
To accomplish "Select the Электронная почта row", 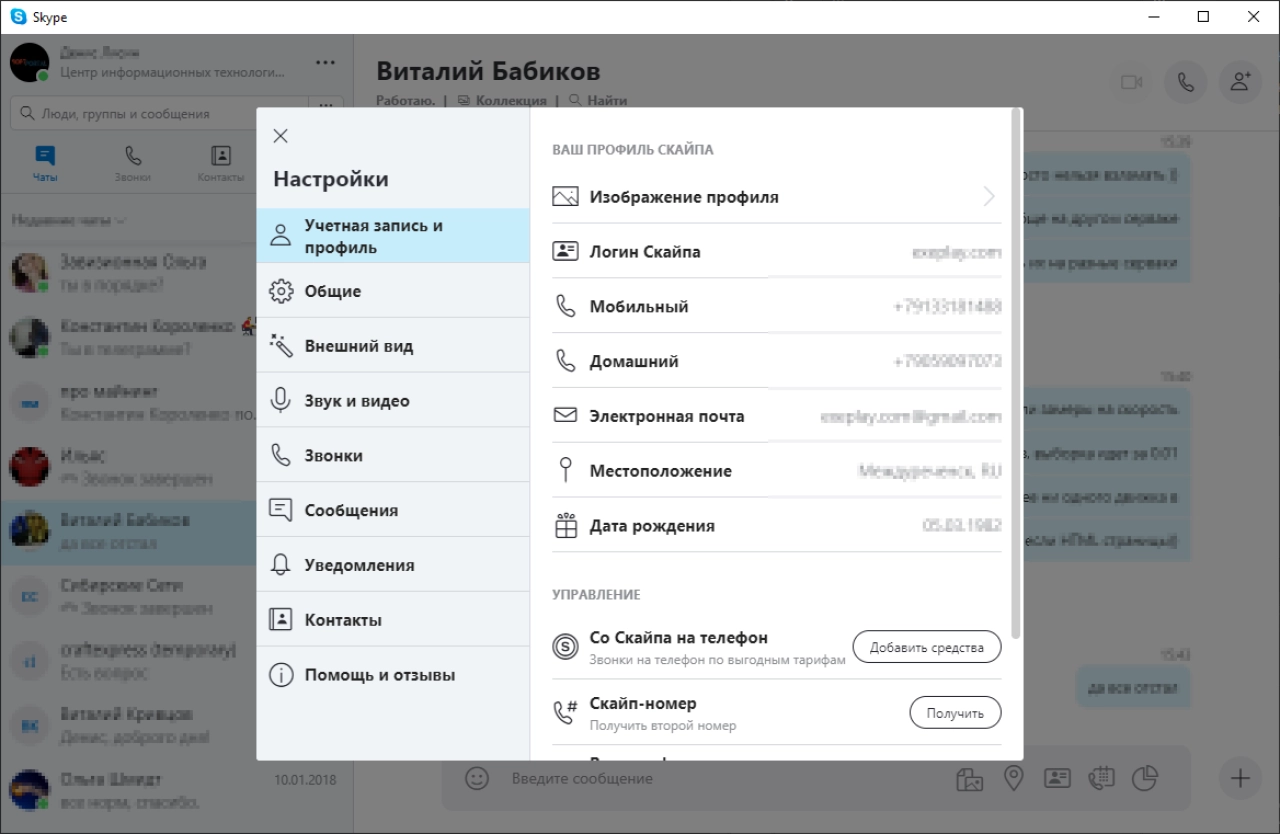I will click(776, 416).
